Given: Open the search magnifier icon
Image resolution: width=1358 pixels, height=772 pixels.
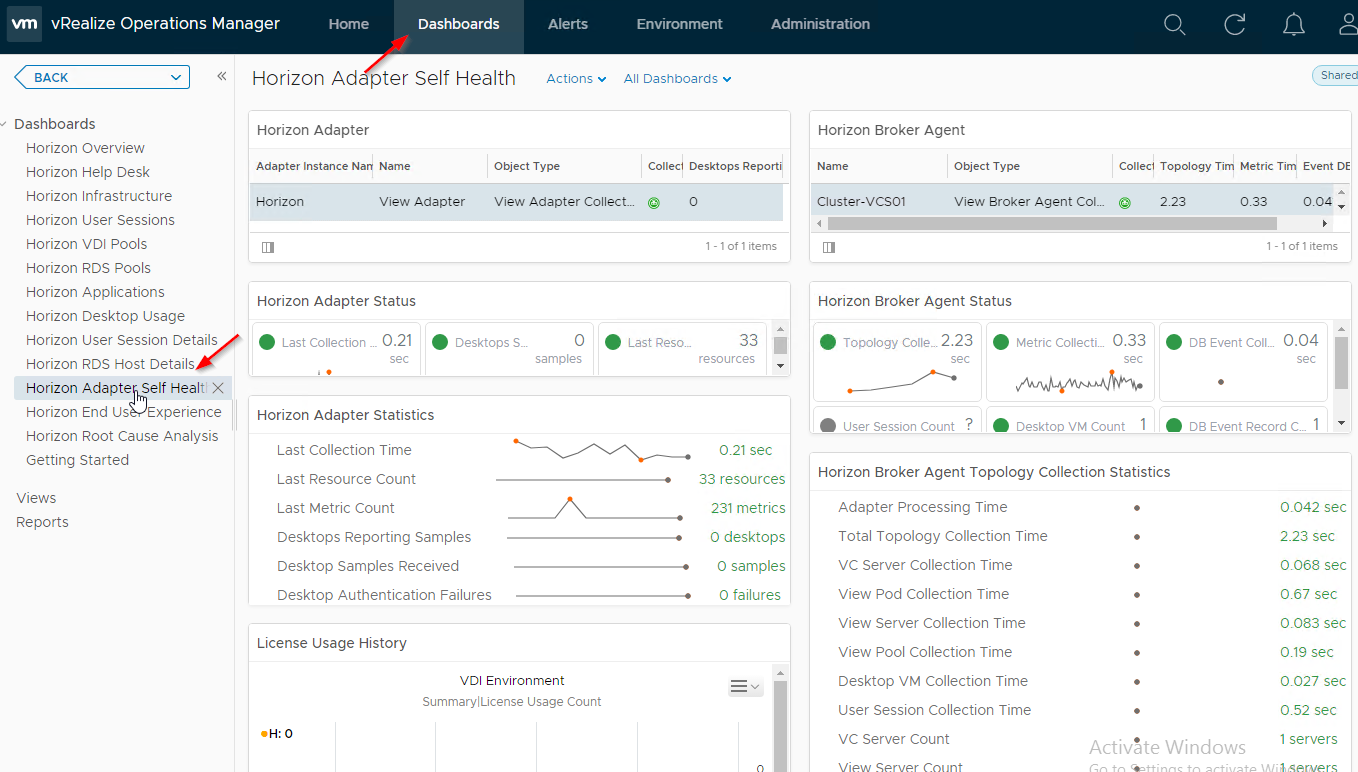Looking at the screenshot, I should coord(1175,24).
